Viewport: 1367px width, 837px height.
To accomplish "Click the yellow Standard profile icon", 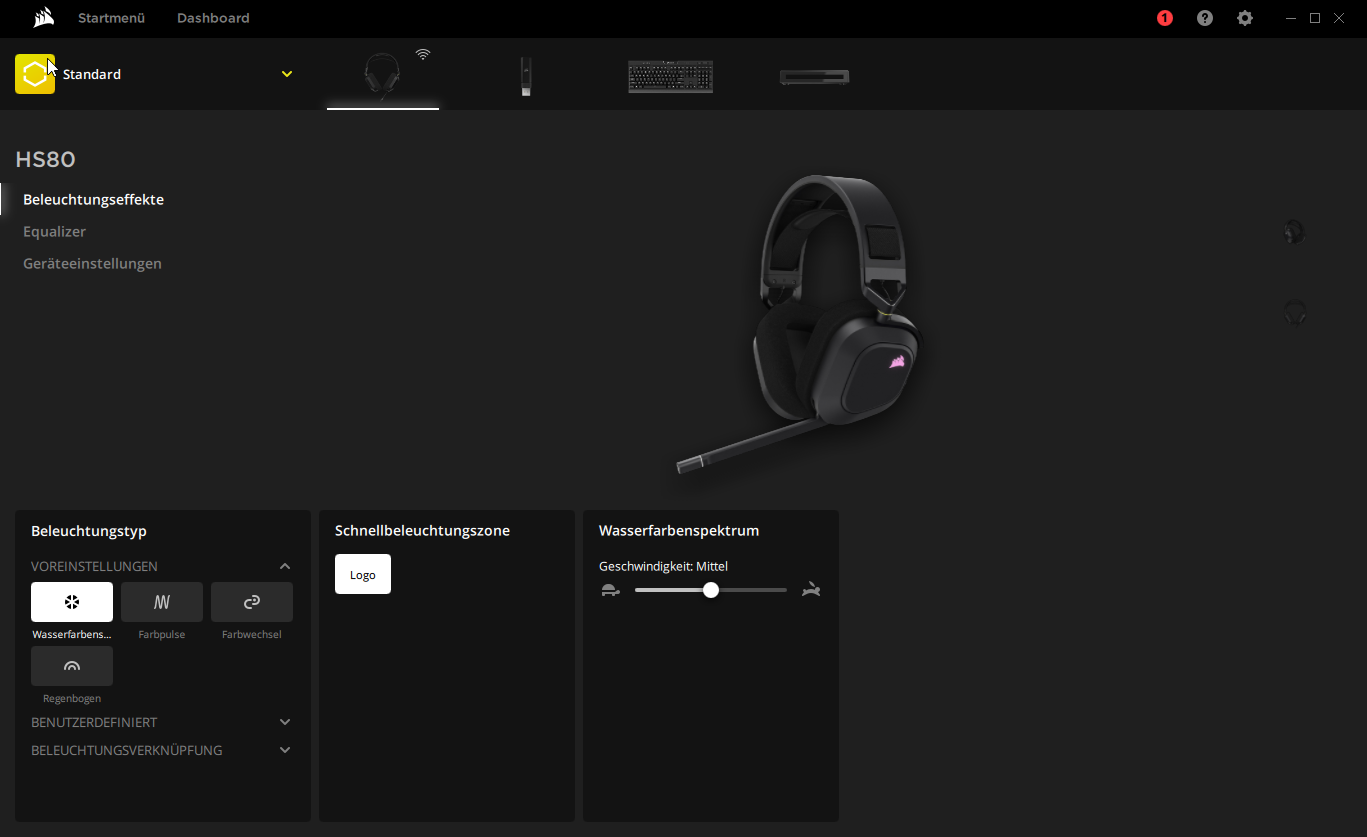I will 35,74.
